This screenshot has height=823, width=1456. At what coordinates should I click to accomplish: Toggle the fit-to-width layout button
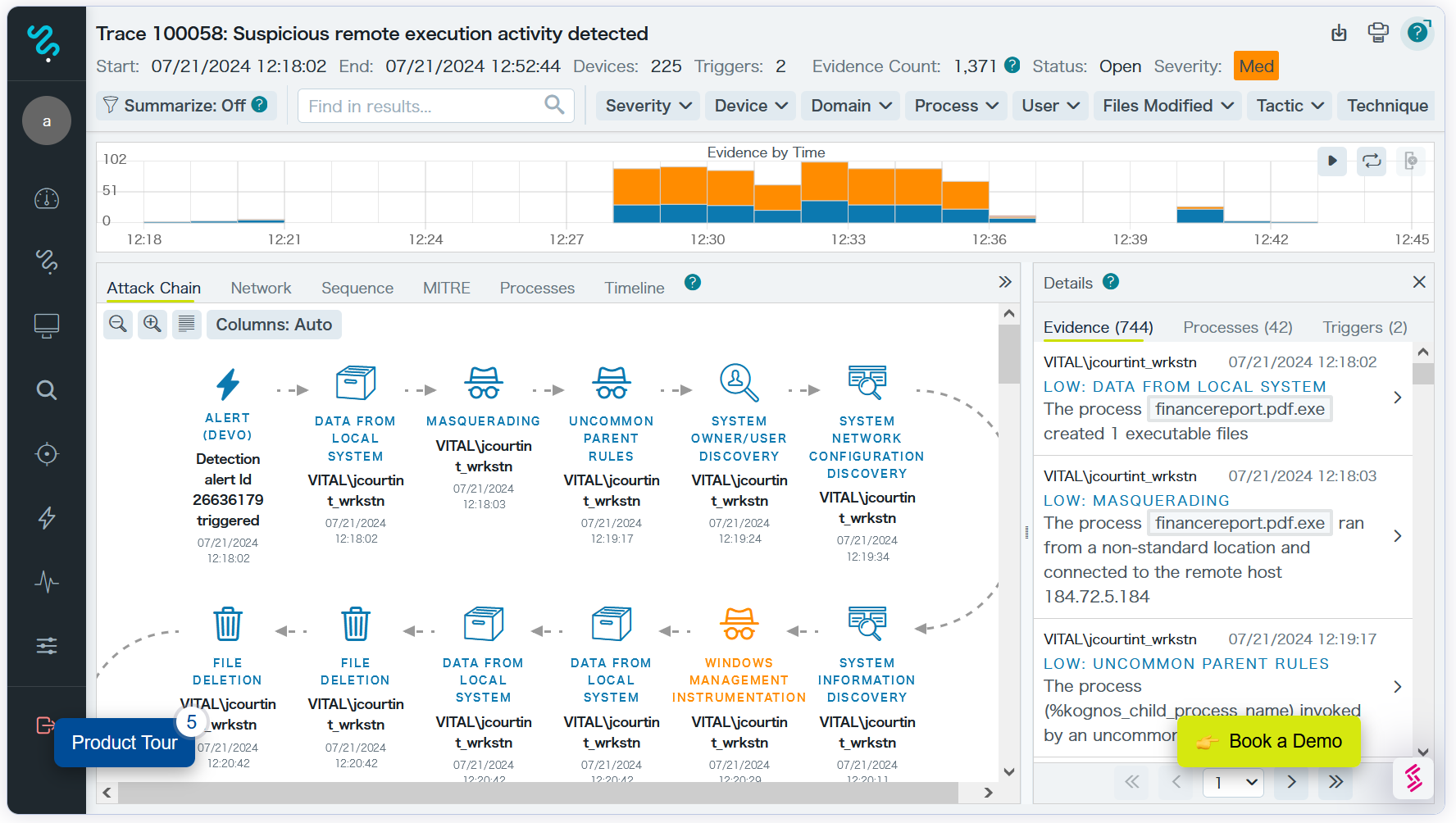pos(187,325)
